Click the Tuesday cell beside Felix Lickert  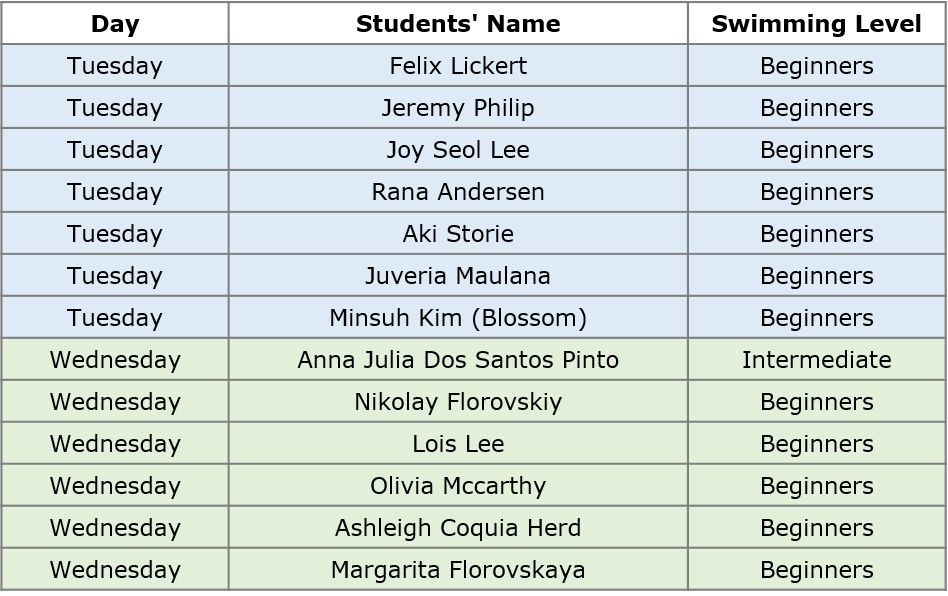click(115, 66)
